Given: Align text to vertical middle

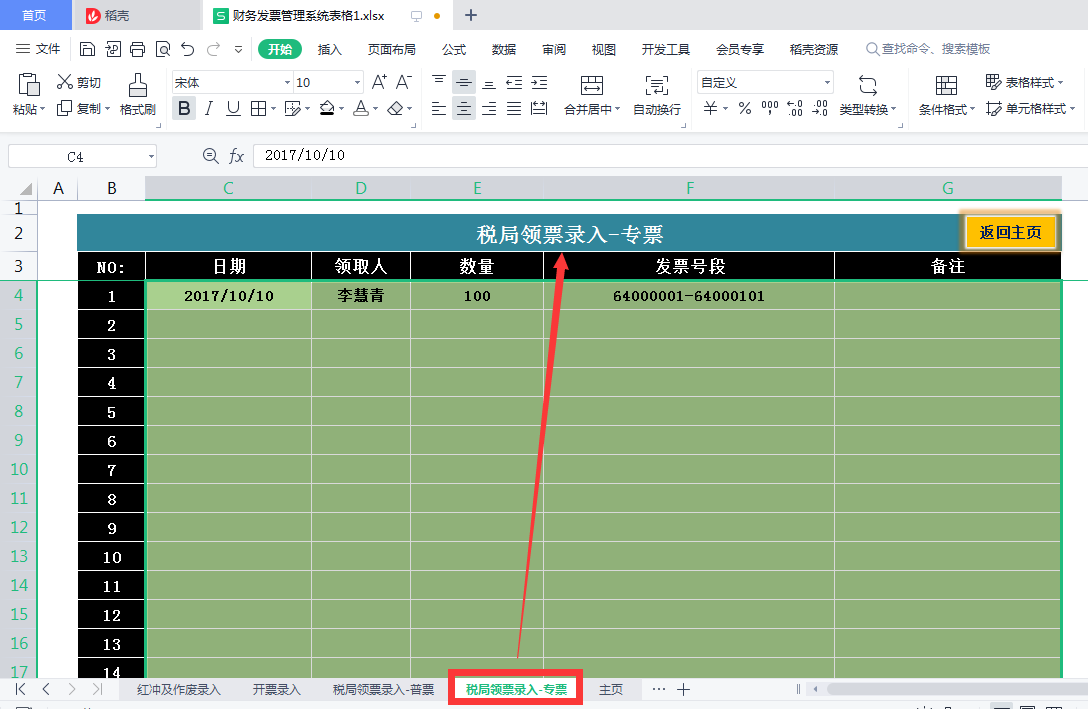Looking at the screenshot, I should 464,83.
